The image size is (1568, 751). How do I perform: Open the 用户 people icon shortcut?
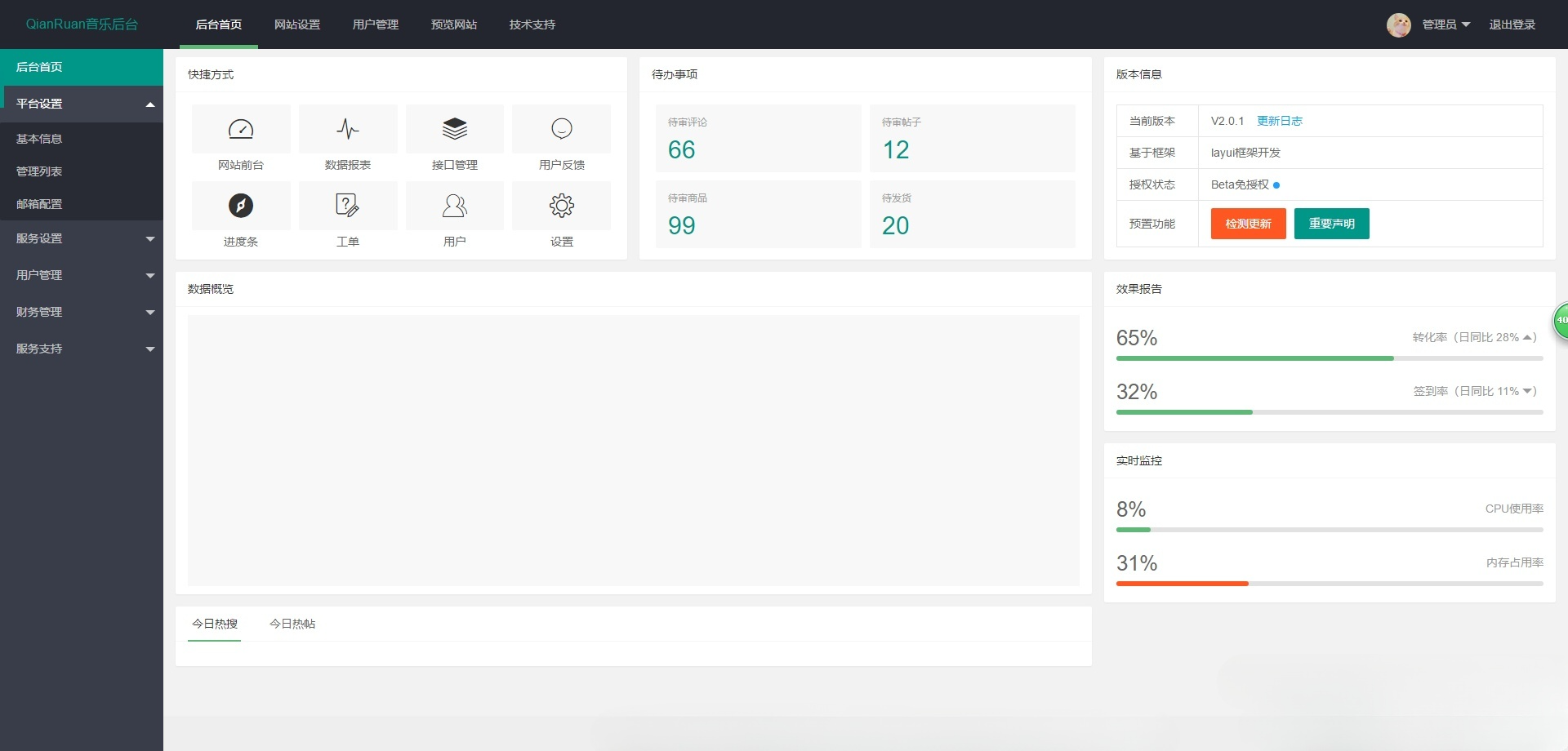455,206
